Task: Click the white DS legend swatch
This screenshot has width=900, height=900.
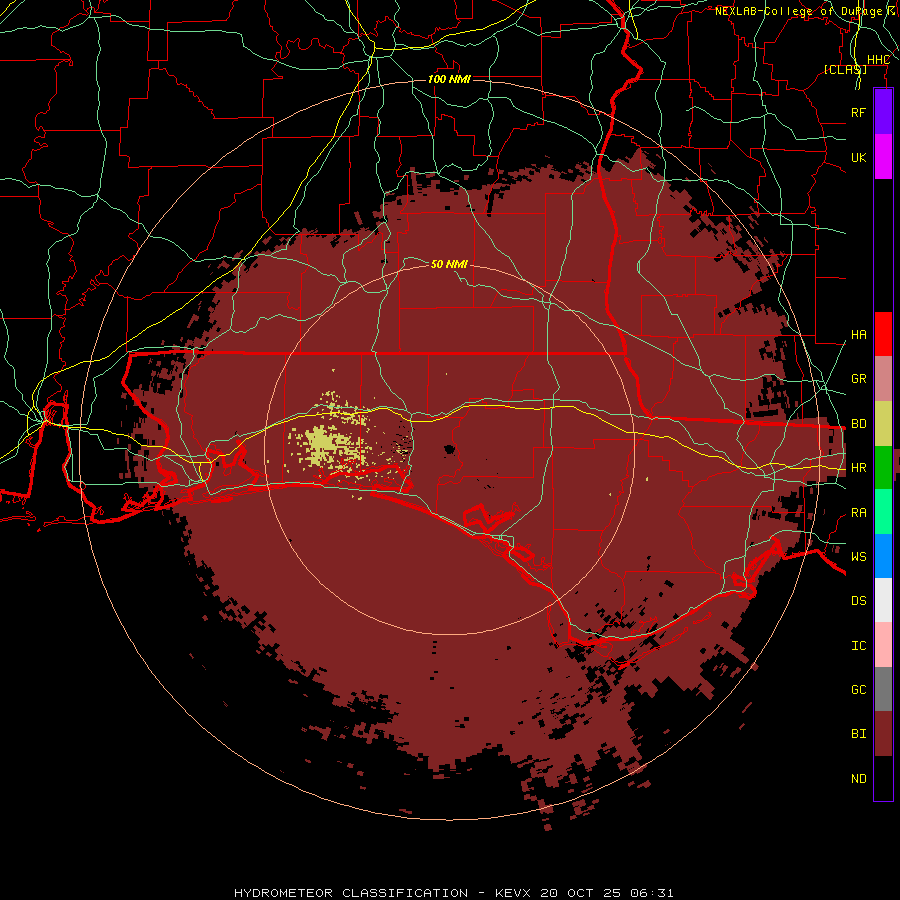Action: [x=883, y=600]
